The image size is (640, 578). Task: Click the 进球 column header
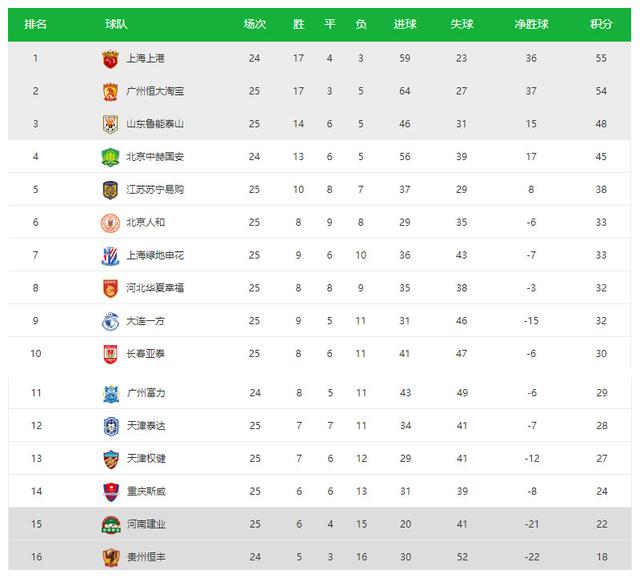pyautogui.click(x=405, y=23)
